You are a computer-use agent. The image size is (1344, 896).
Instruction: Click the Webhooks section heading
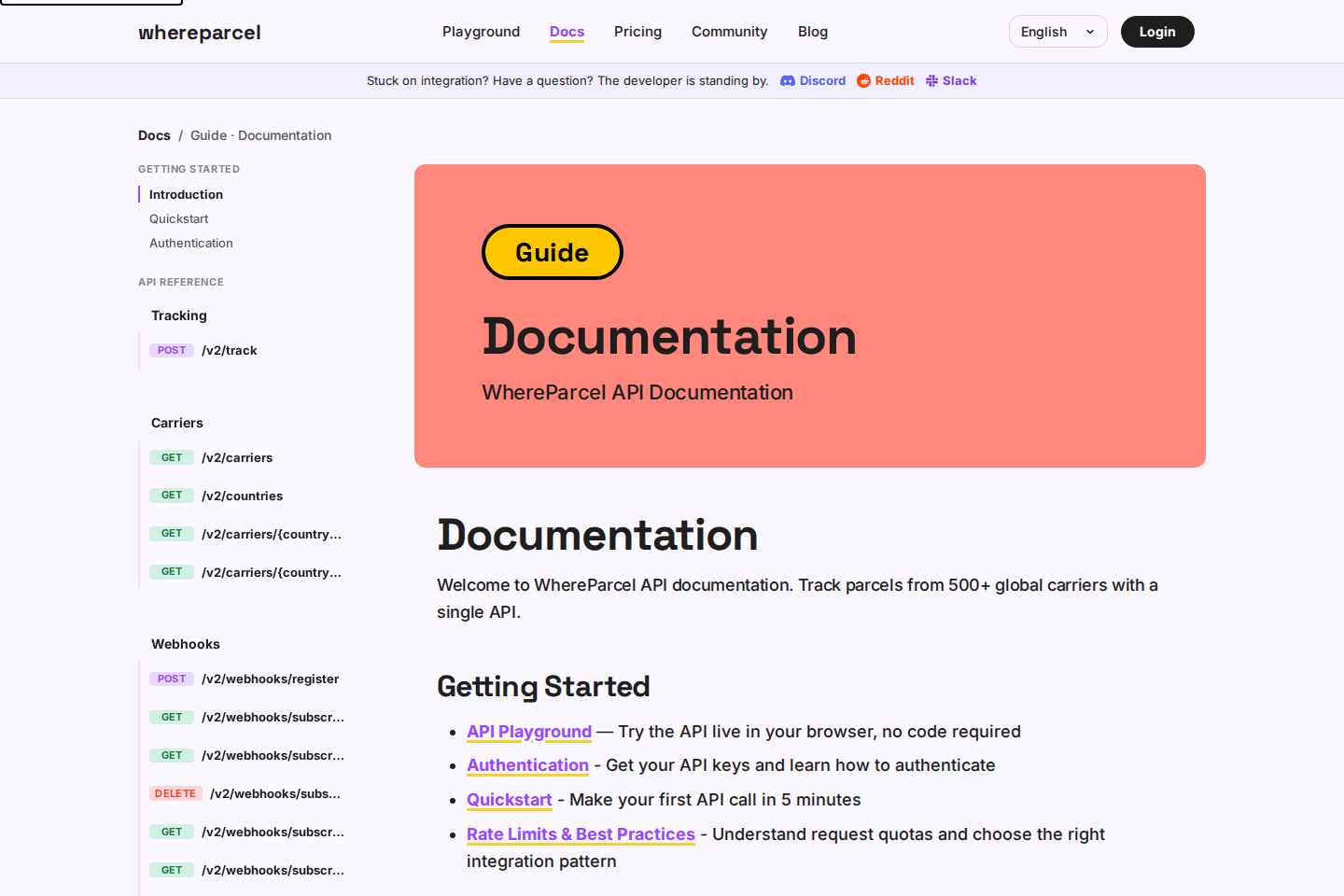[186, 644]
